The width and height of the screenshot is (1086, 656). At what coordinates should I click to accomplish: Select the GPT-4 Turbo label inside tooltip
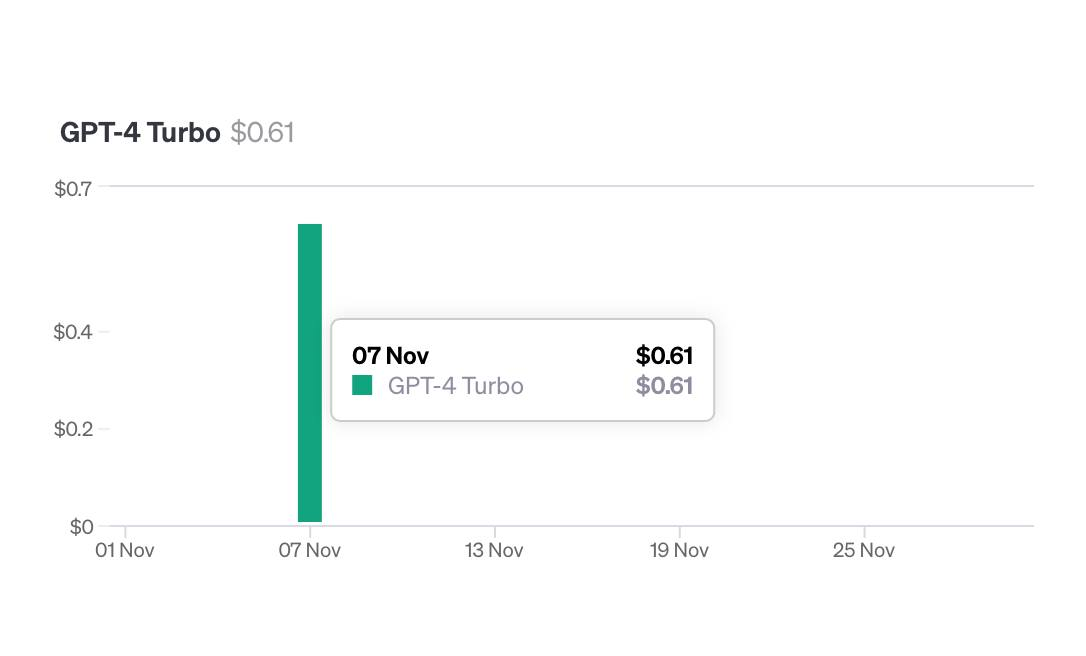point(455,386)
